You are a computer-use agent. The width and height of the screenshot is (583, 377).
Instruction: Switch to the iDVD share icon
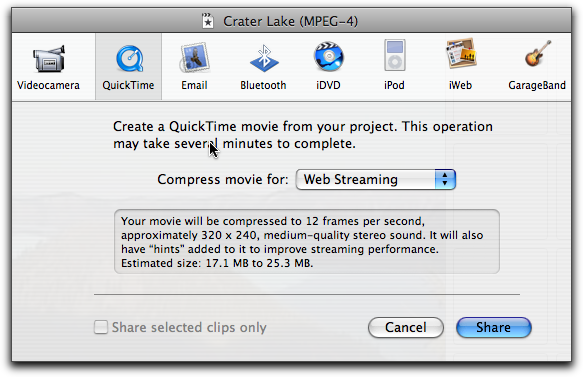tap(328, 57)
